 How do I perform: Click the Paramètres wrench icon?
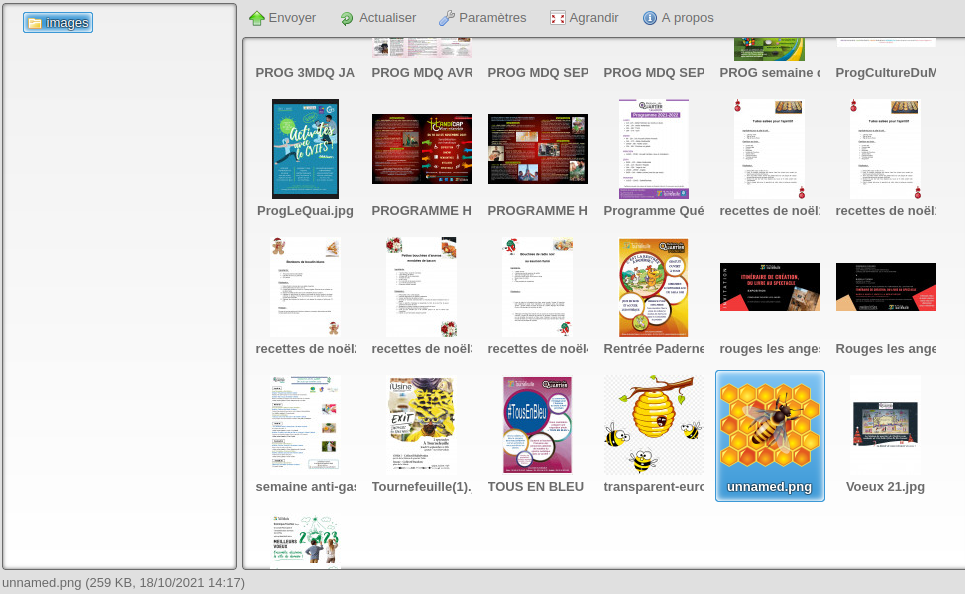447,18
